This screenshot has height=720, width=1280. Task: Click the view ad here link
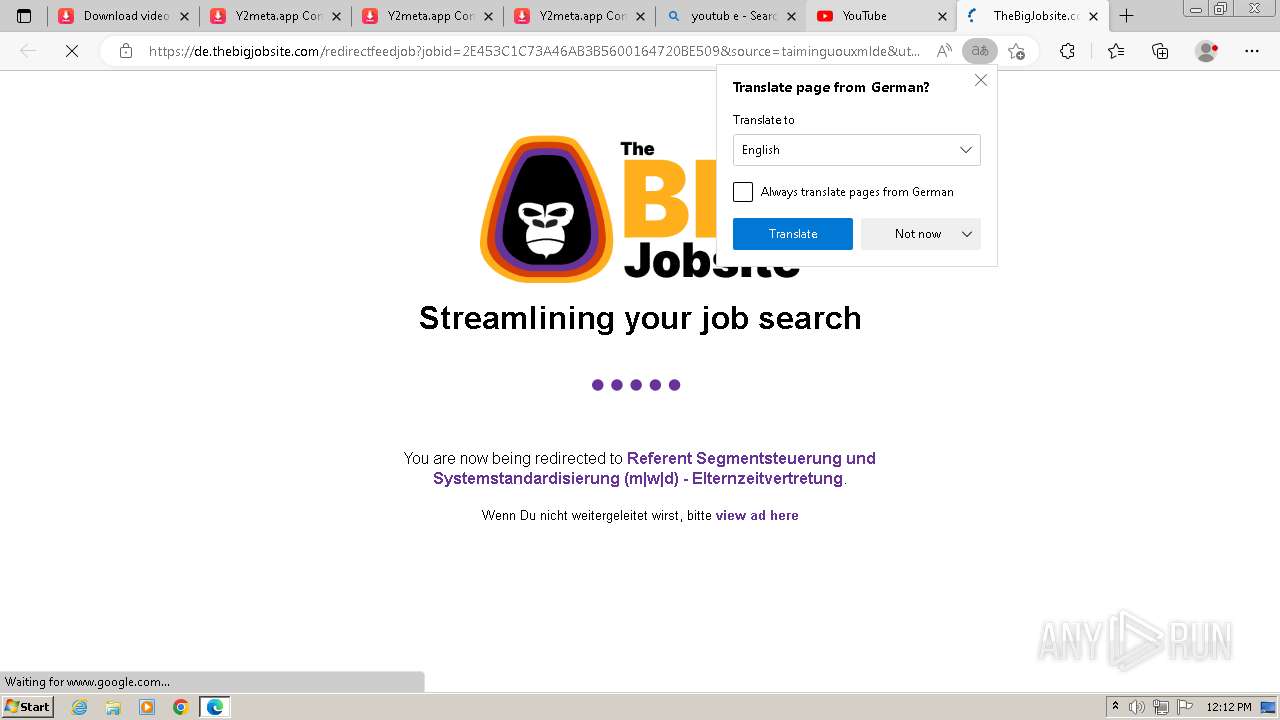(x=757, y=516)
